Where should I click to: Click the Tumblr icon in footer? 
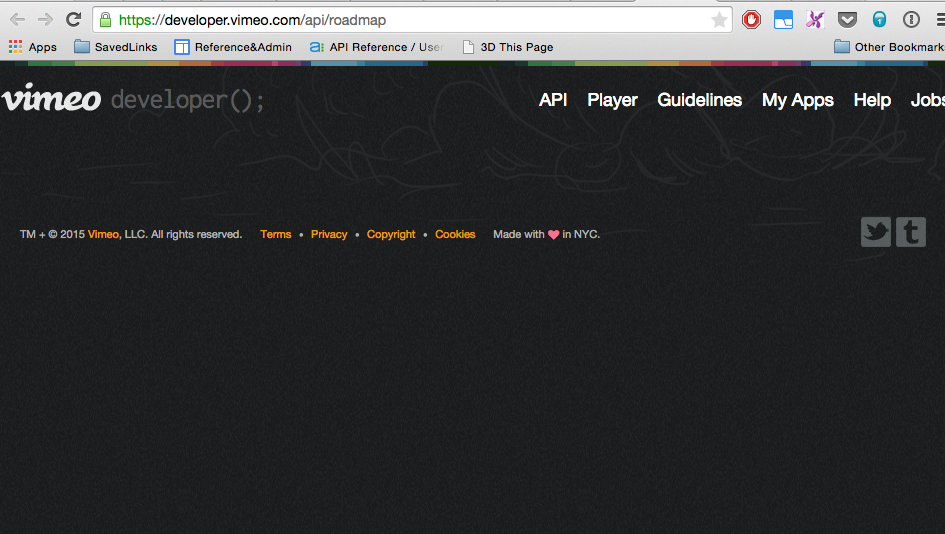pyautogui.click(x=911, y=232)
